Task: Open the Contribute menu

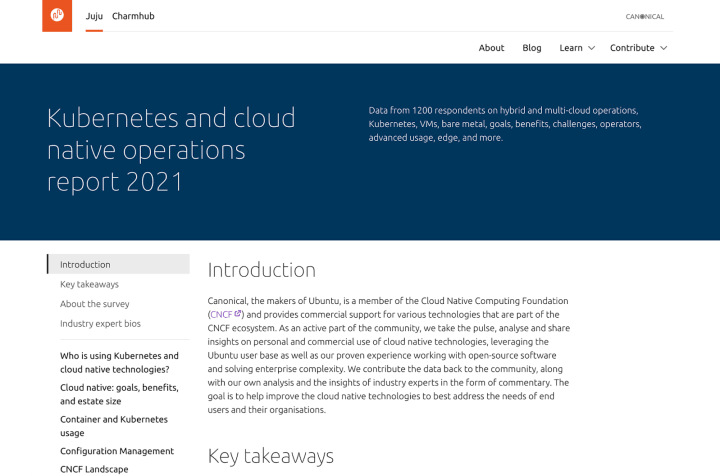Action: point(638,48)
